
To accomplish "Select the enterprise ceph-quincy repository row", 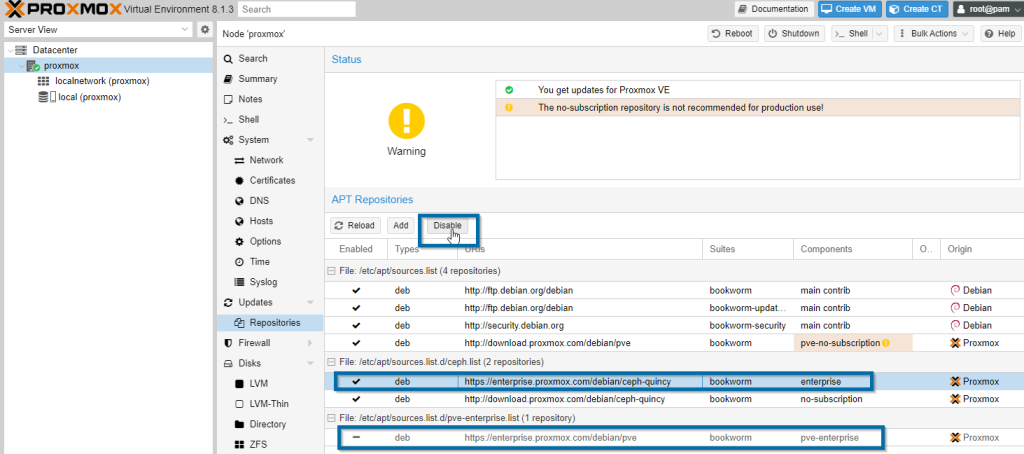I will coord(674,381).
